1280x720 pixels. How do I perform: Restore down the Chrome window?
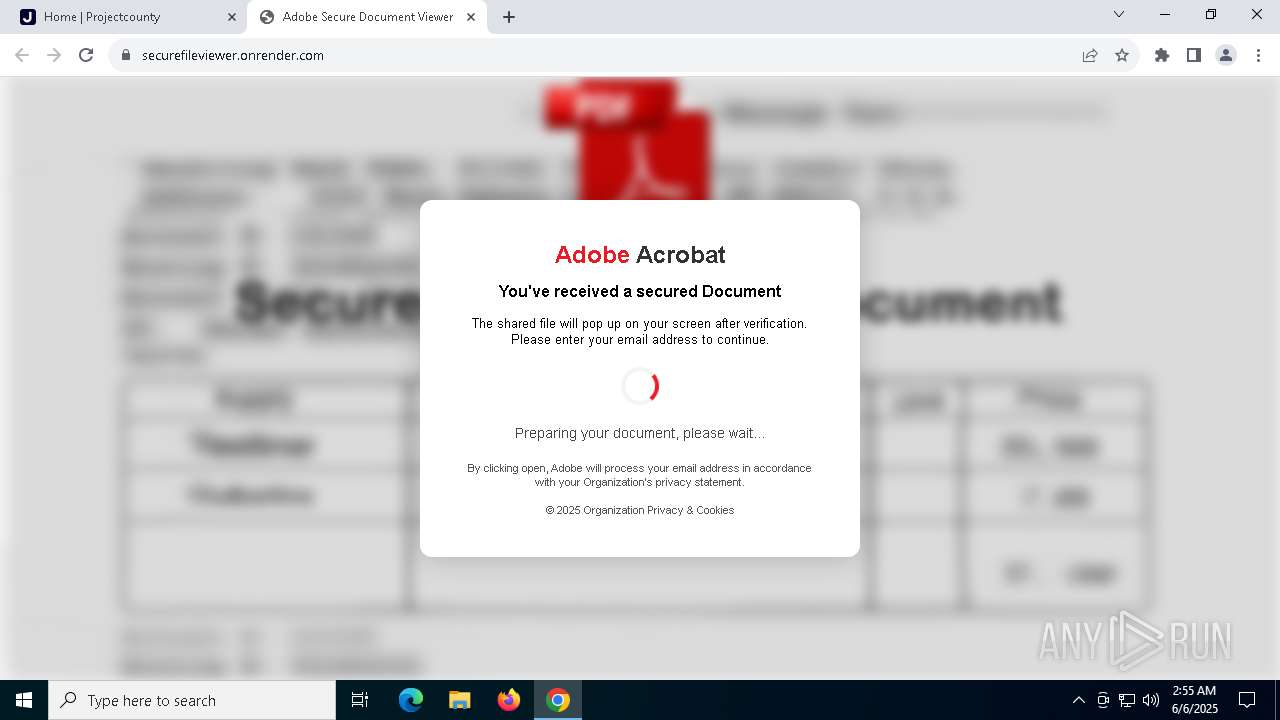[1211, 14]
